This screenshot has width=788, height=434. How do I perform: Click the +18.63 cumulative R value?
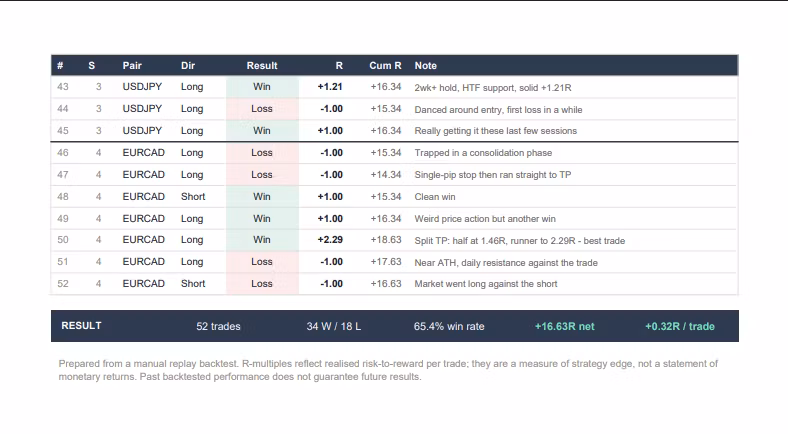click(x=386, y=240)
